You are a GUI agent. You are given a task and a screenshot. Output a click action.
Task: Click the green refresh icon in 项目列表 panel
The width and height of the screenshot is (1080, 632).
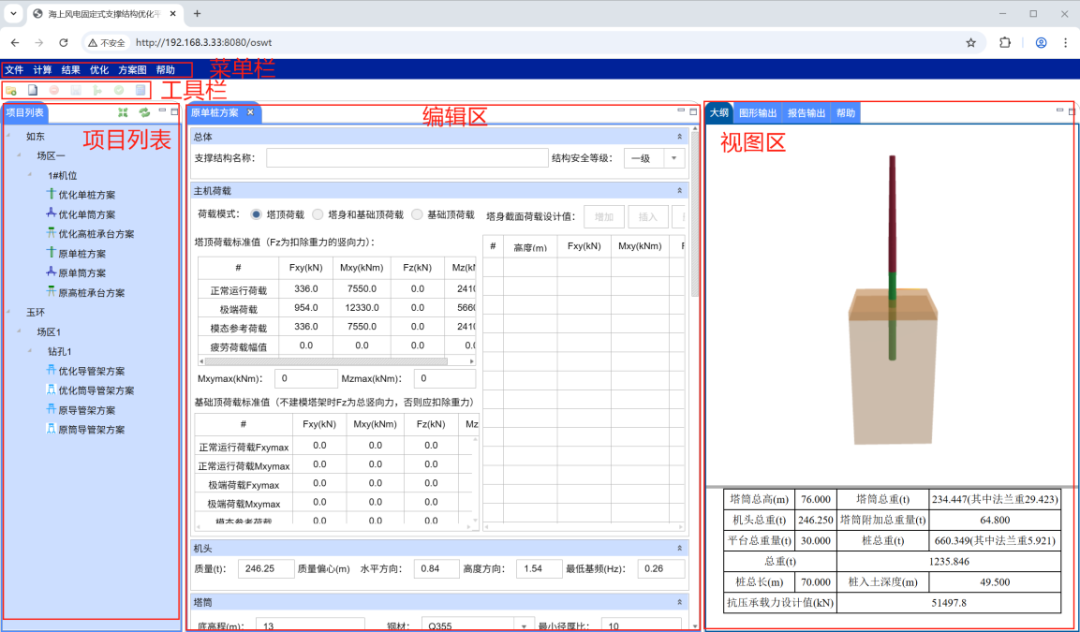144,113
